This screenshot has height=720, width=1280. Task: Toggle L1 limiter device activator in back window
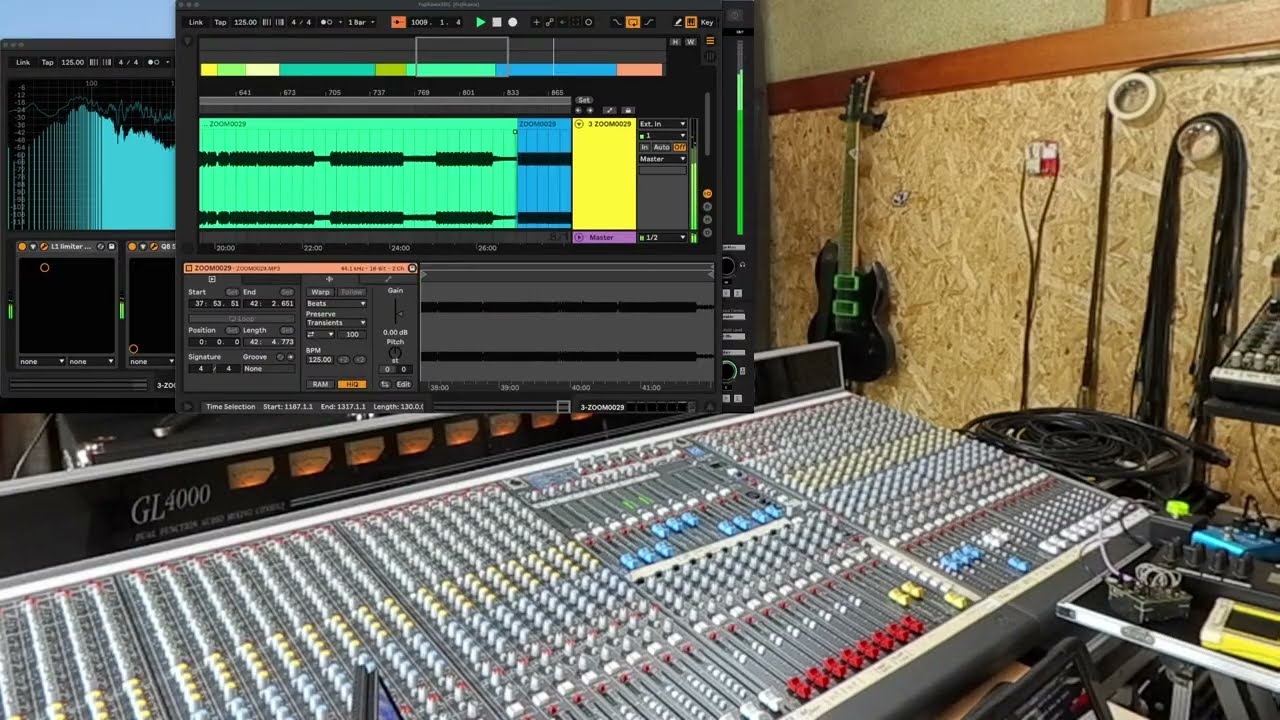22,246
